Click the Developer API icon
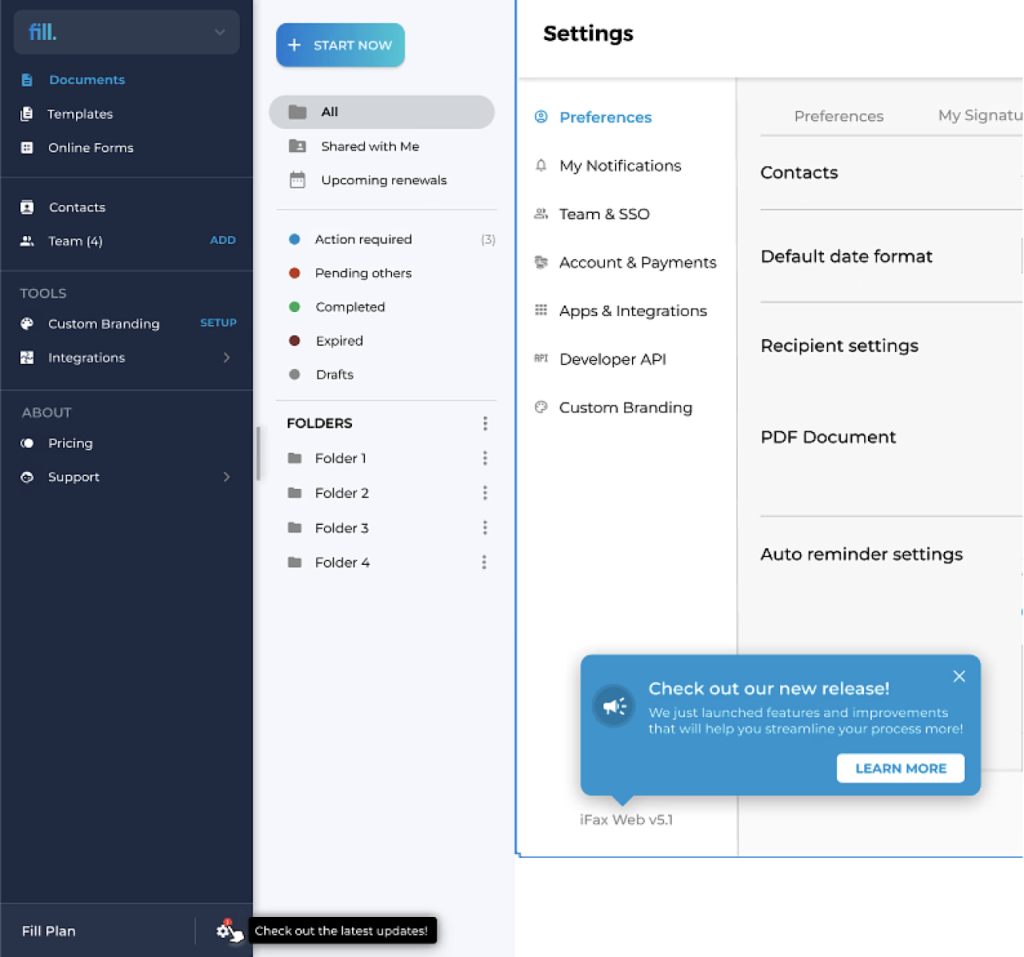The image size is (1024, 957). point(541,358)
